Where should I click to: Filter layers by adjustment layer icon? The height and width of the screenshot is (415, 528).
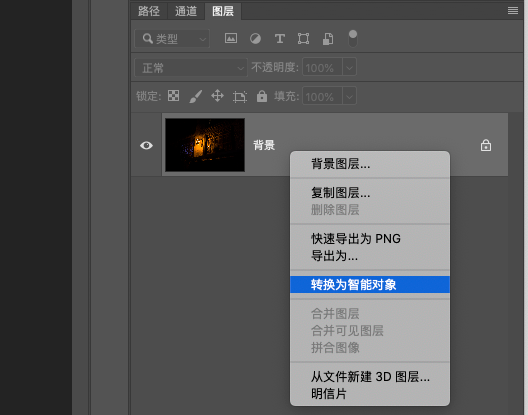point(255,39)
